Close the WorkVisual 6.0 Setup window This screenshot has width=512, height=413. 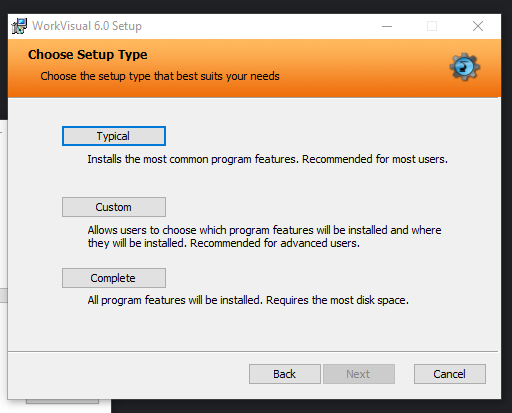pyautogui.click(x=478, y=26)
